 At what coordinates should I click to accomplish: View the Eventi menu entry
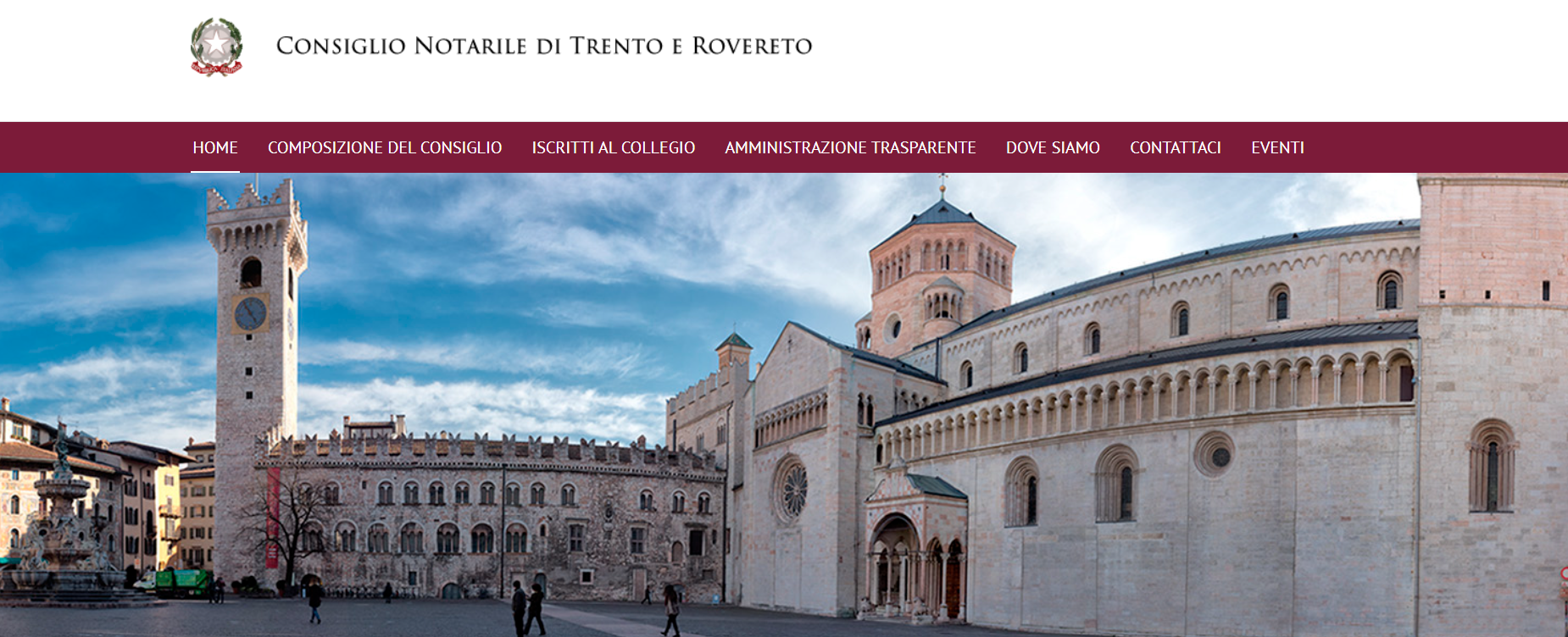point(1277,147)
